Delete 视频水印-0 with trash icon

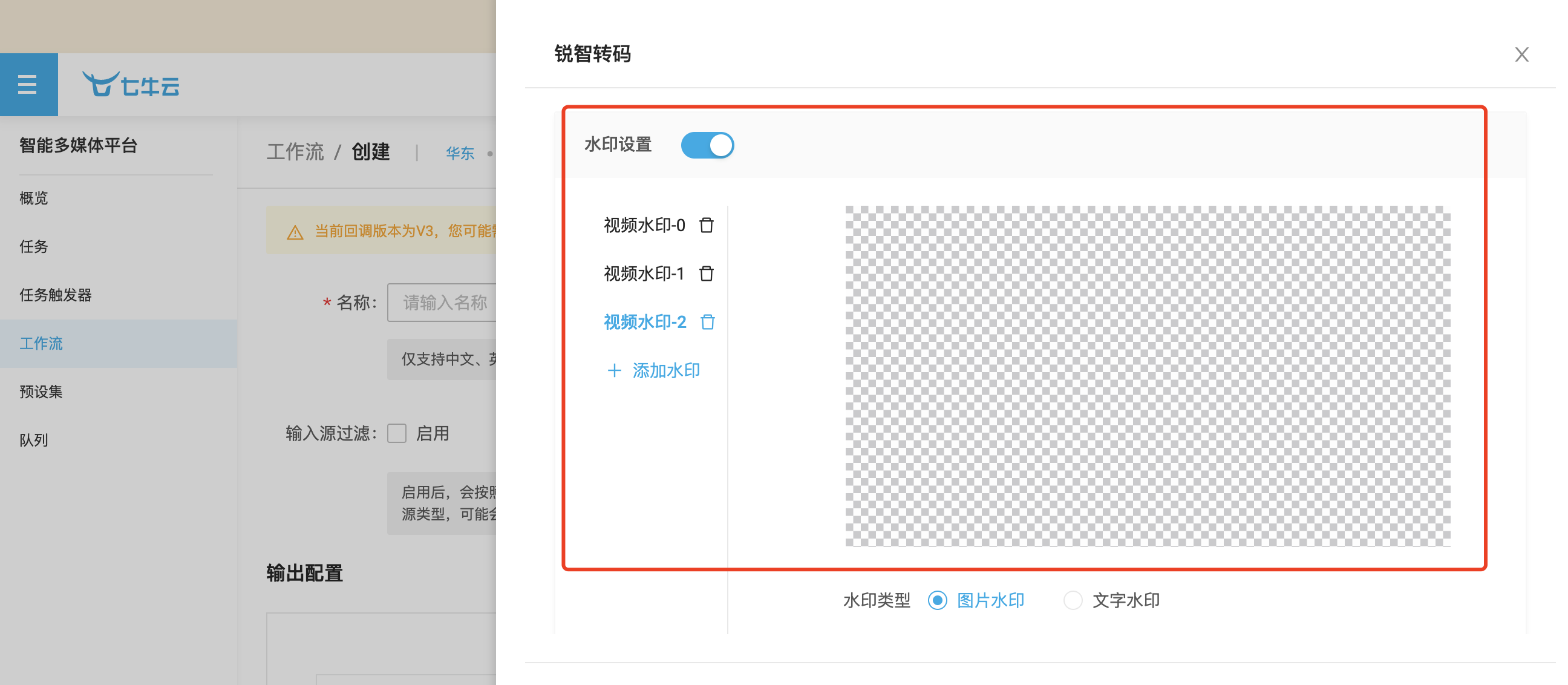click(x=706, y=225)
